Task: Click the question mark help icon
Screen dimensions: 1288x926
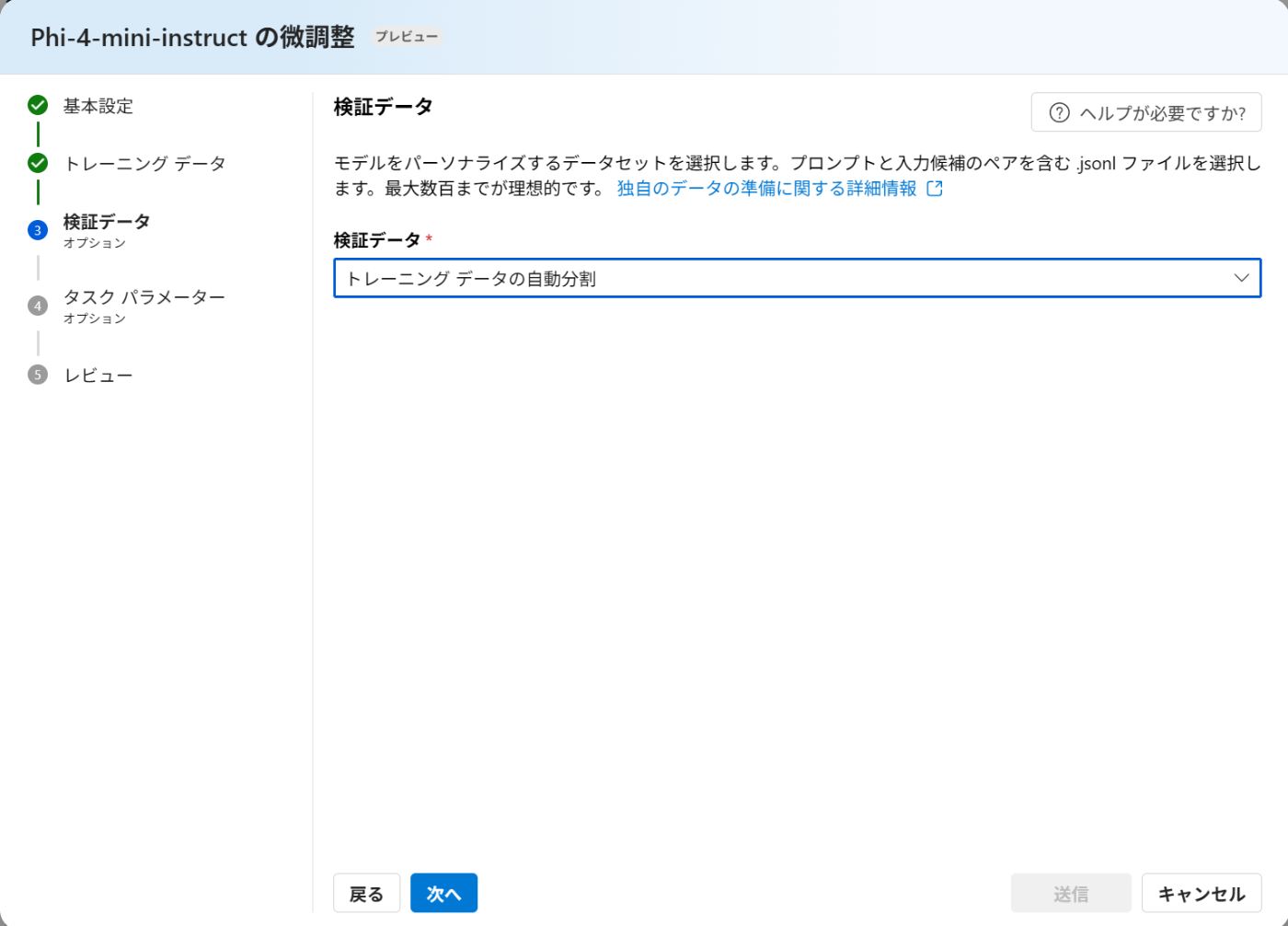Action: tap(1060, 112)
